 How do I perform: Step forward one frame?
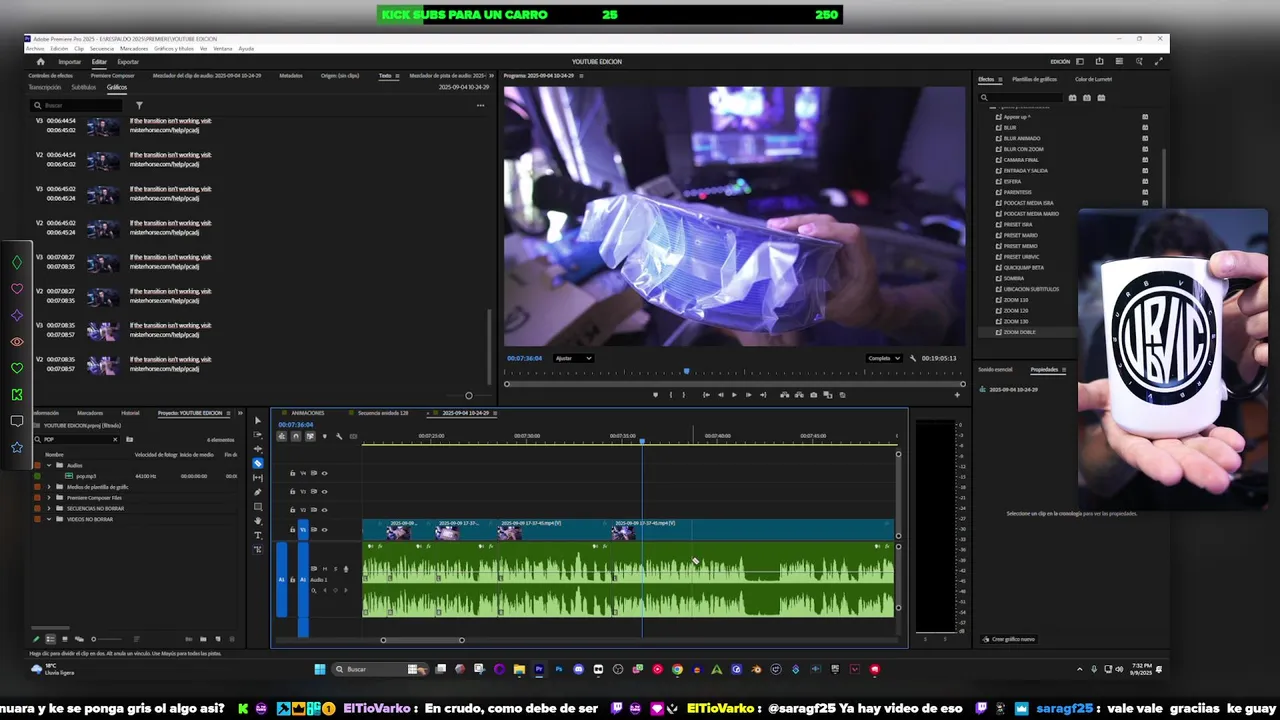(749, 395)
